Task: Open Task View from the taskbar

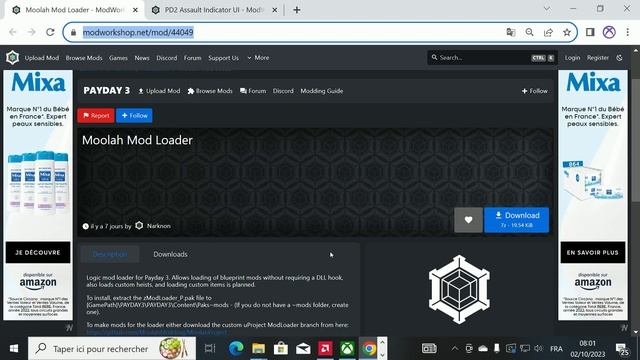Action: tap(210, 349)
